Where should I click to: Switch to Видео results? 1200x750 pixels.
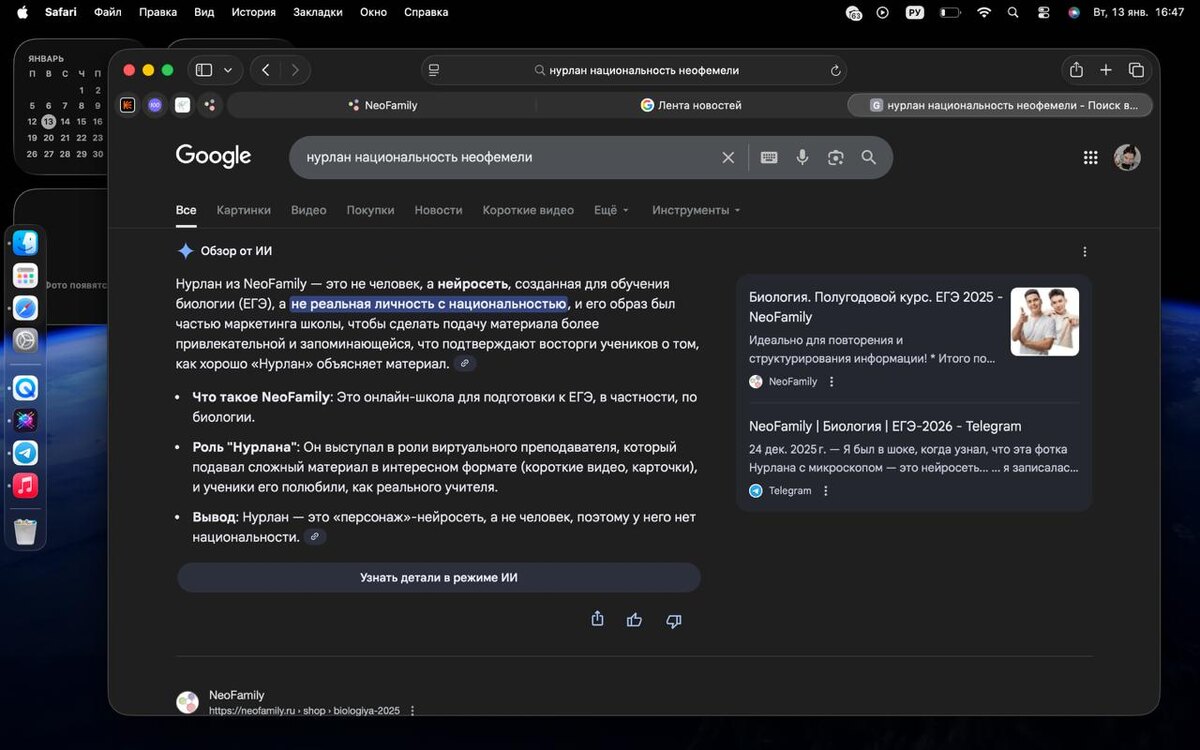pos(309,210)
